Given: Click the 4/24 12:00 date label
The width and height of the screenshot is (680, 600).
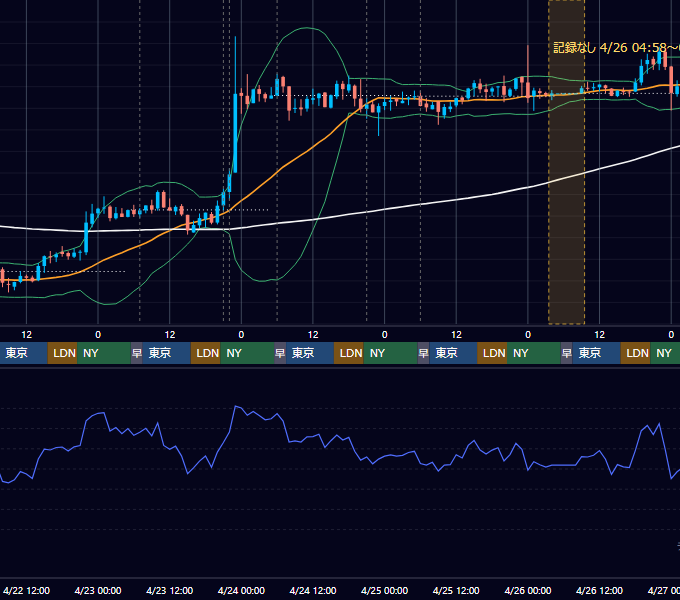Looking at the screenshot, I should tap(313, 590).
